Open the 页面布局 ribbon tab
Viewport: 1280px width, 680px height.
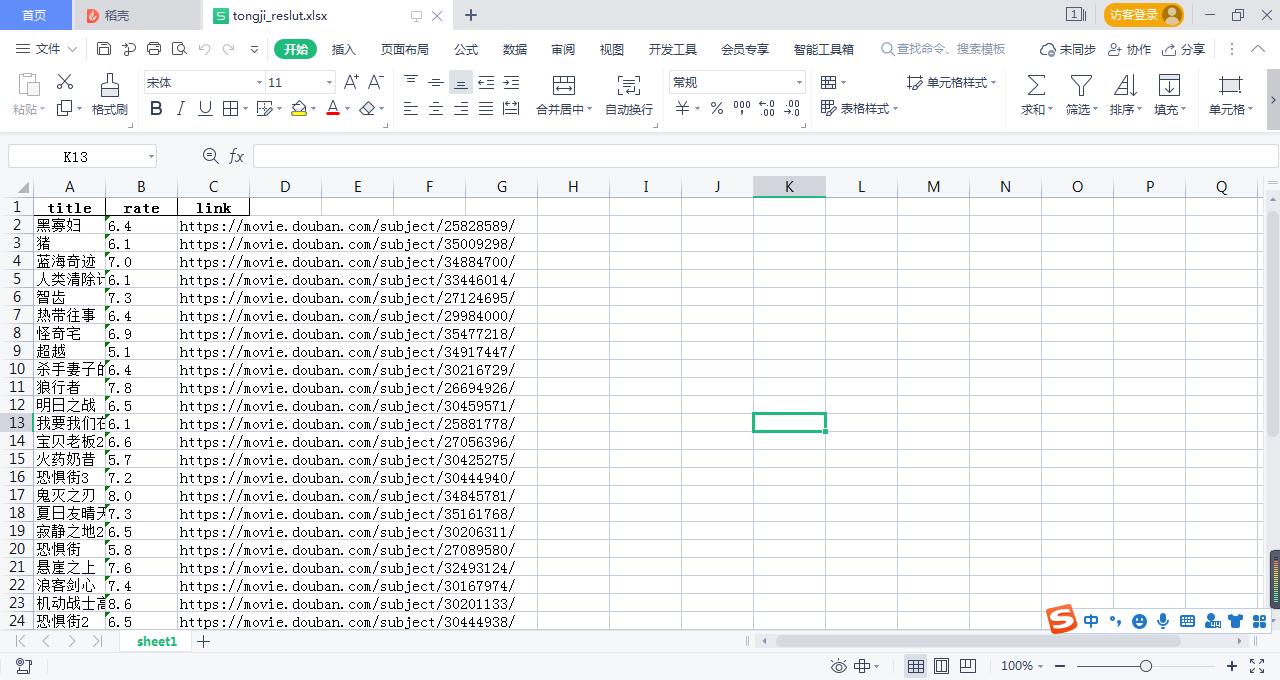pyautogui.click(x=405, y=49)
